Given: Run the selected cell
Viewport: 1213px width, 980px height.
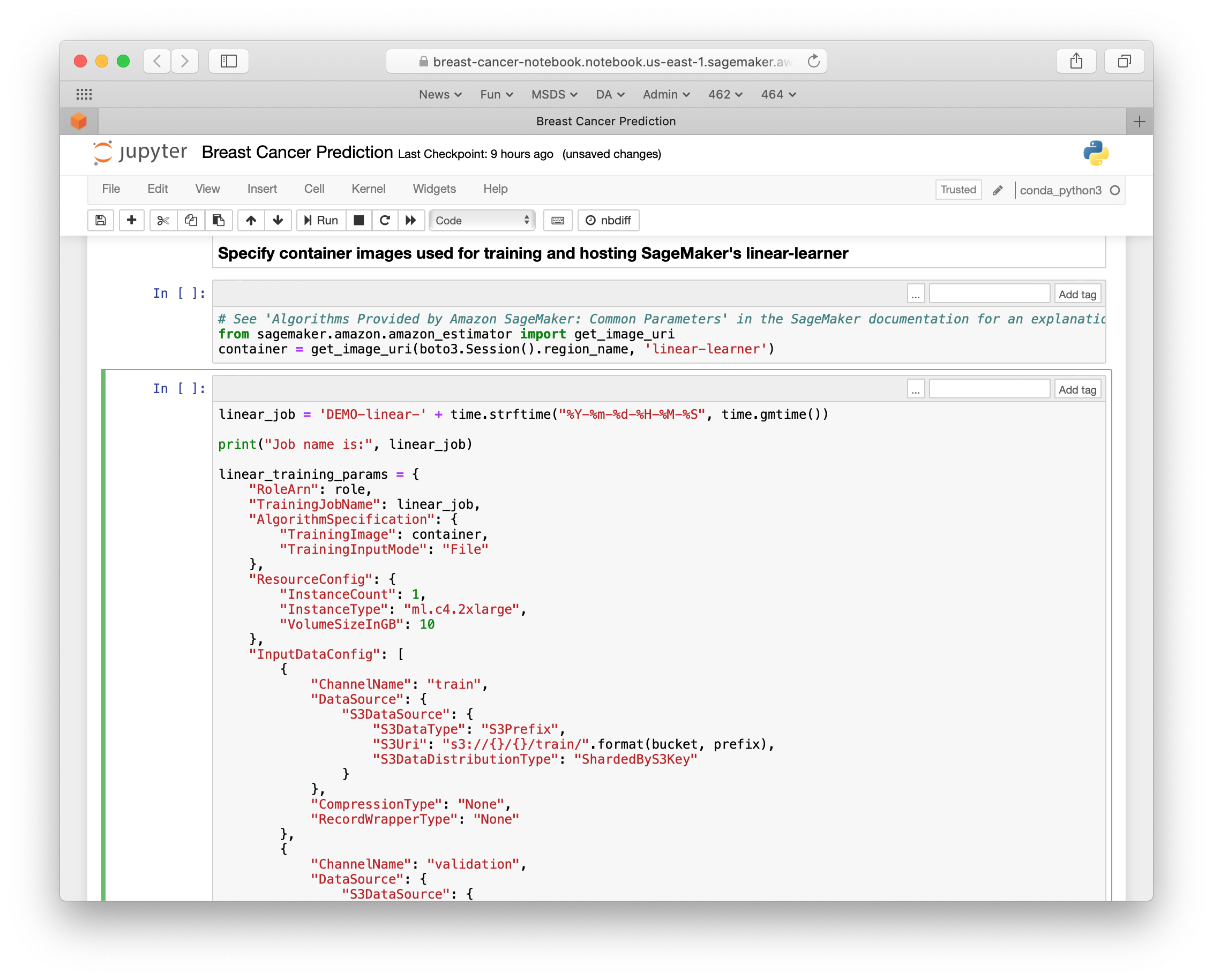Looking at the screenshot, I should (321, 220).
